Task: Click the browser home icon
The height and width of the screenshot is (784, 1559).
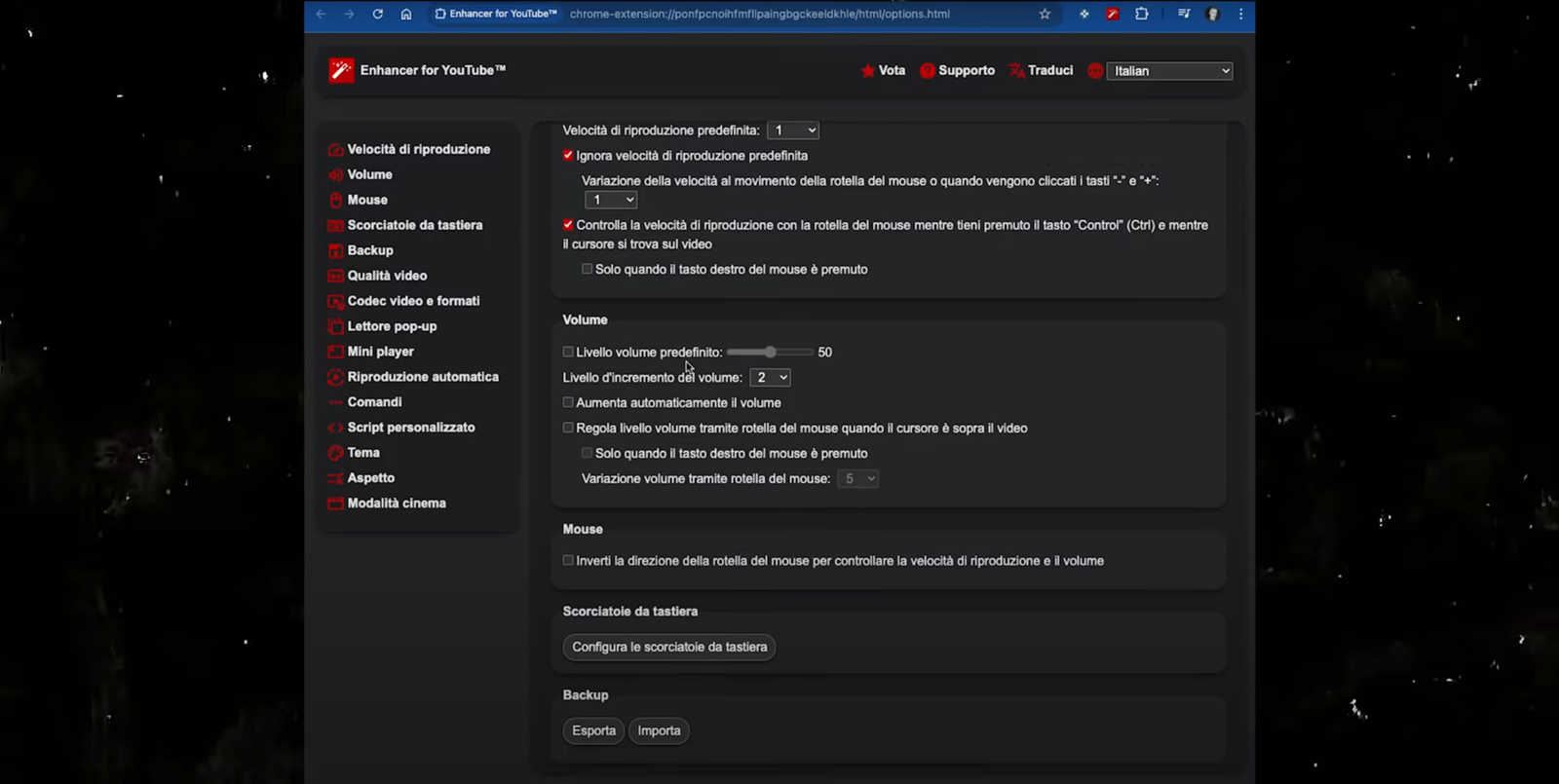Action: pyautogui.click(x=406, y=15)
